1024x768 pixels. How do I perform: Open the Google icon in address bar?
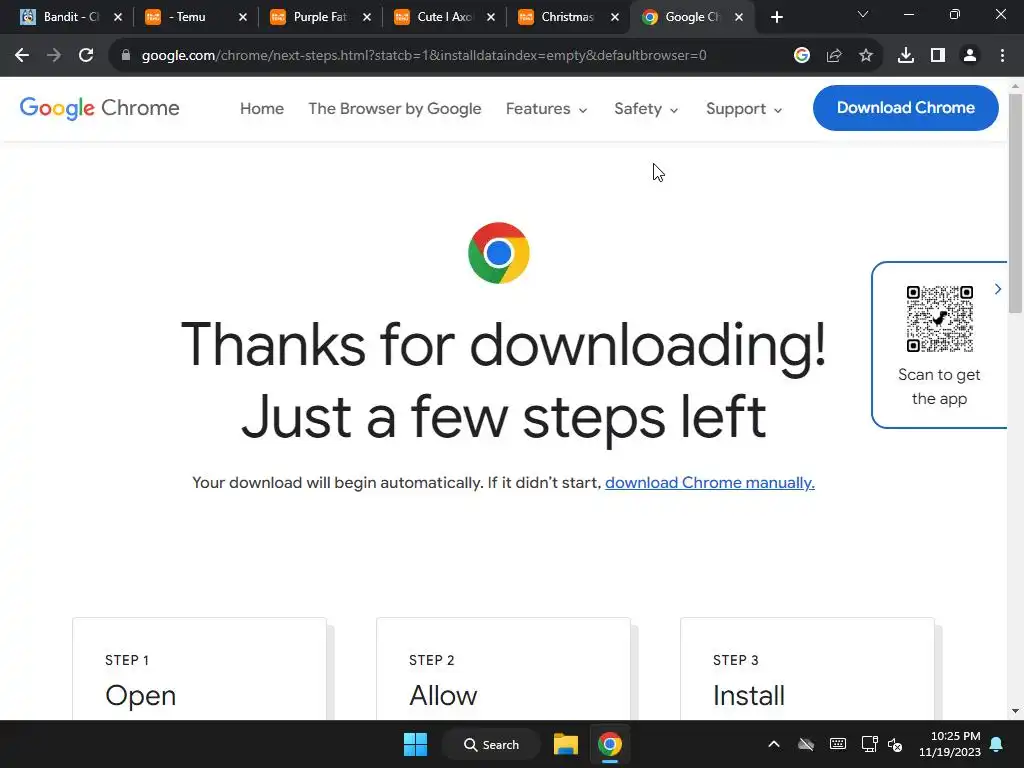[802, 56]
